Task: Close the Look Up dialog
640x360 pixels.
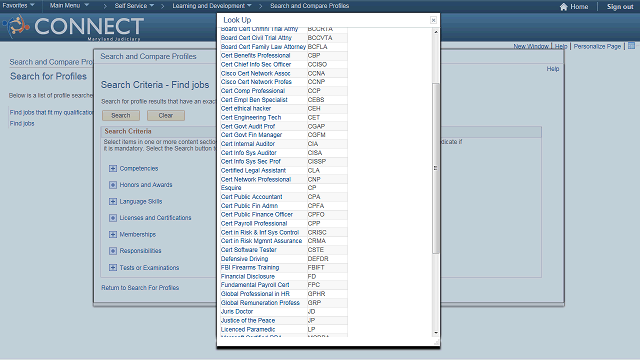Action: [x=433, y=20]
